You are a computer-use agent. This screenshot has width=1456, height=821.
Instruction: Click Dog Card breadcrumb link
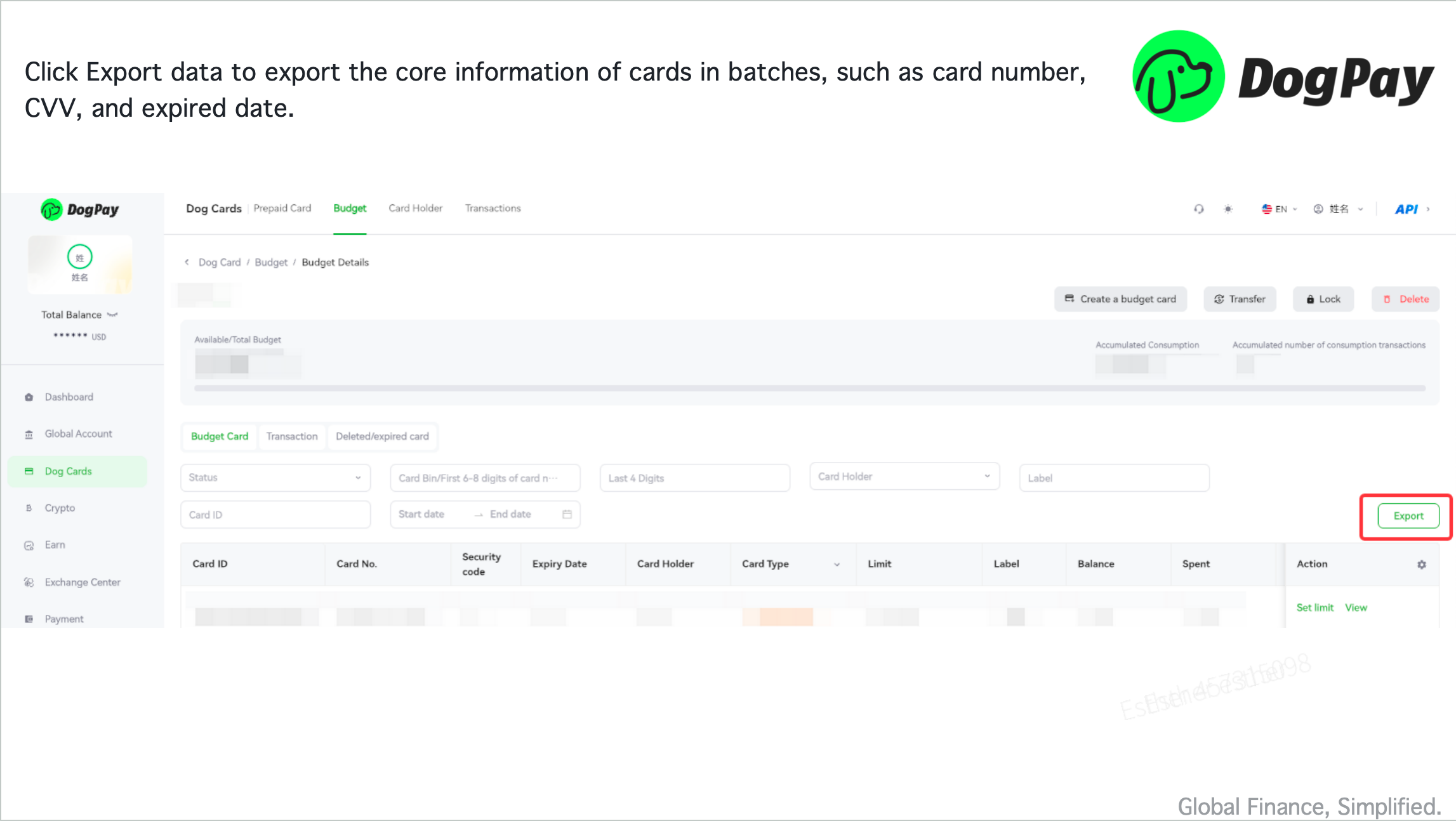[220, 262]
